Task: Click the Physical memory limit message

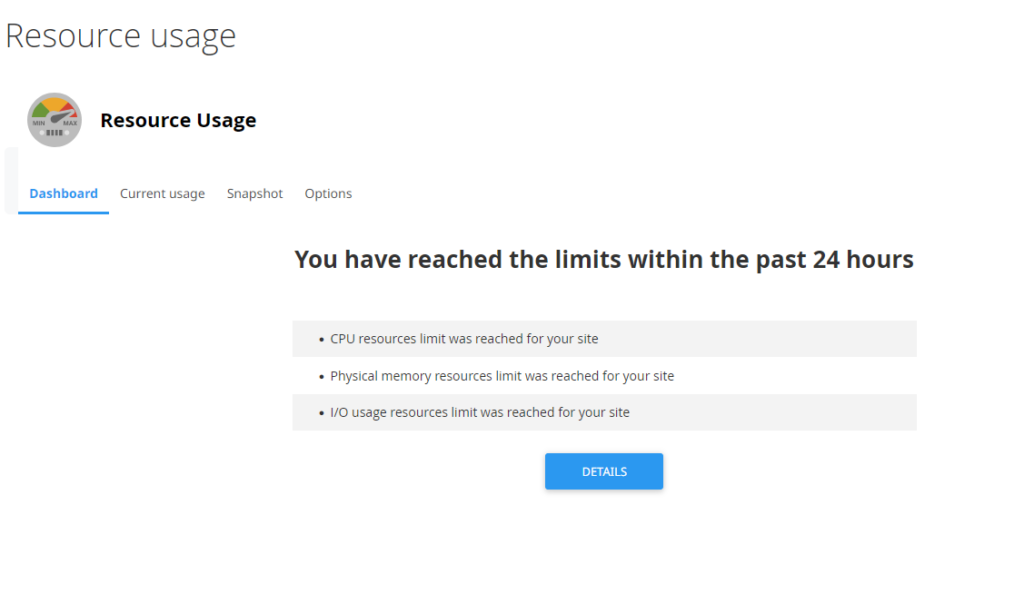Action: tap(502, 375)
